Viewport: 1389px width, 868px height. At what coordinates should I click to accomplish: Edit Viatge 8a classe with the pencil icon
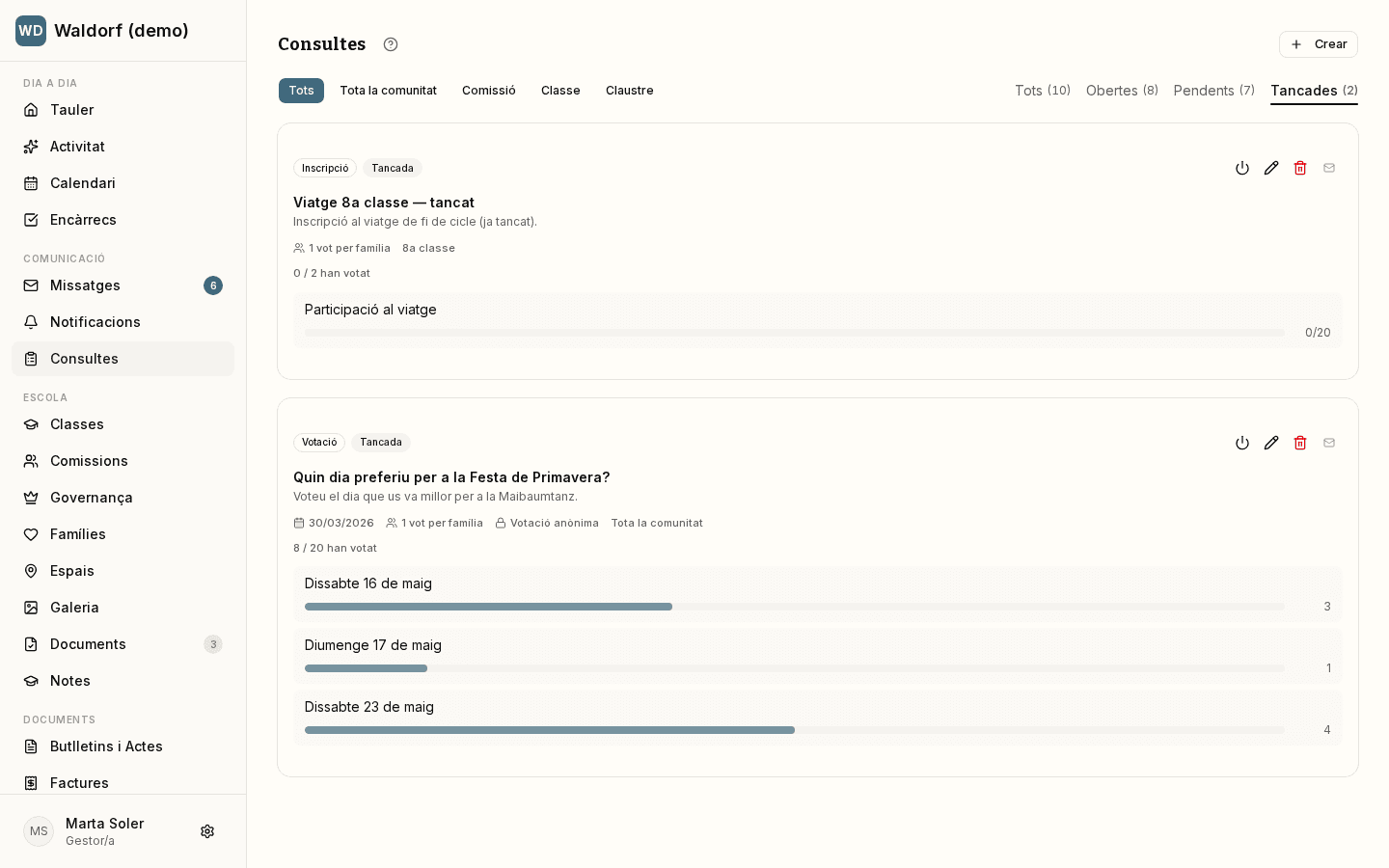pos(1271,168)
